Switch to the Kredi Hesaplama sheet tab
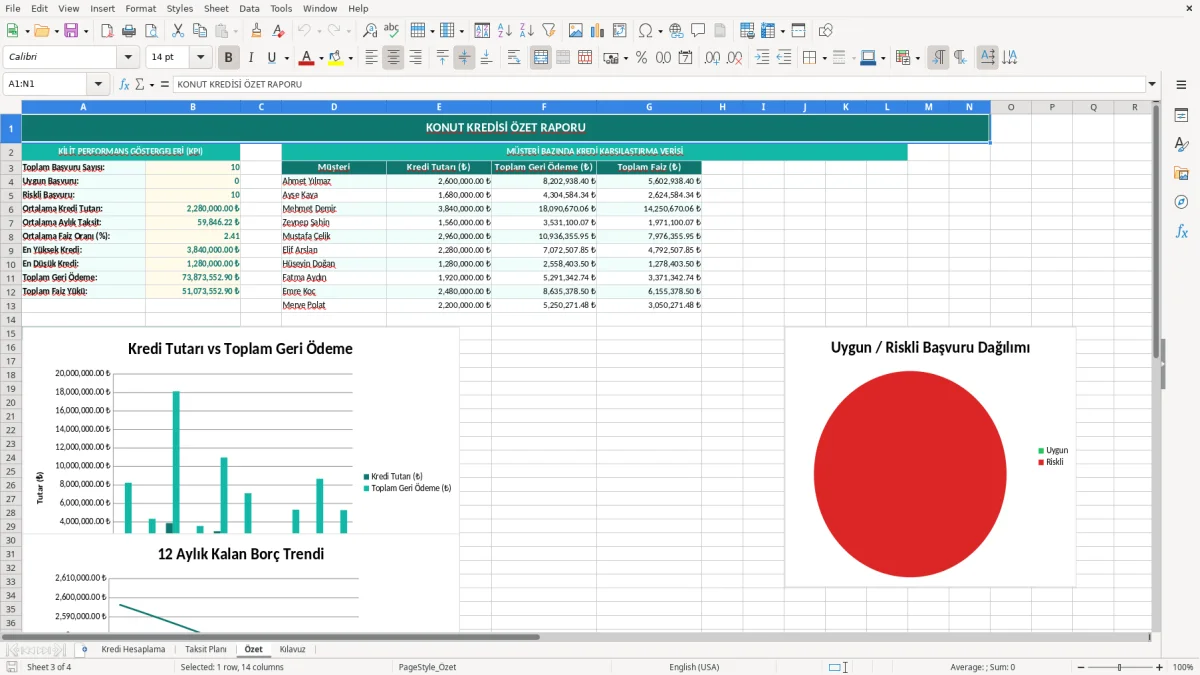 pyautogui.click(x=133, y=649)
